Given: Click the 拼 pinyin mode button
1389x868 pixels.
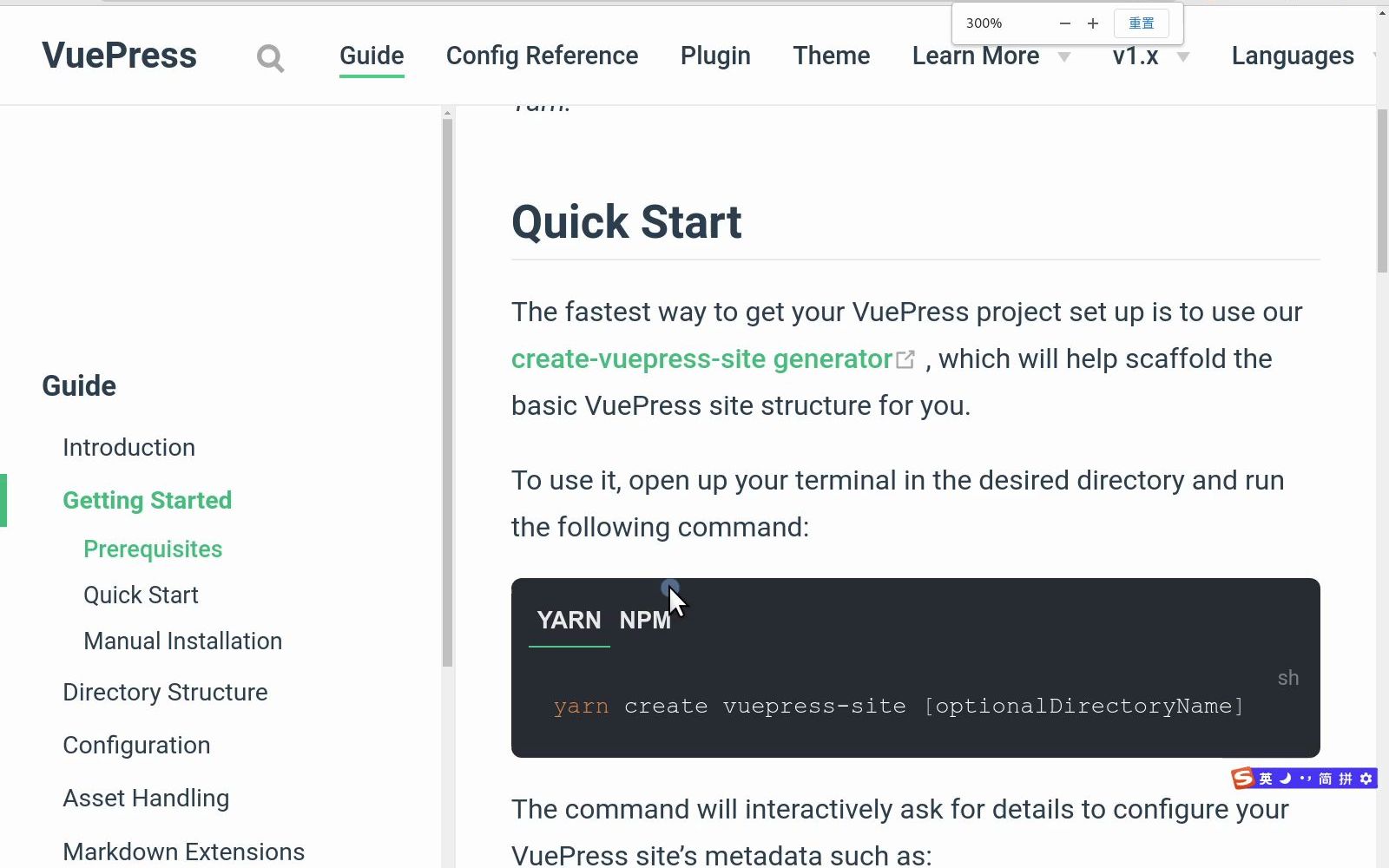Looking at the screenshot, I should [x=1346, y=779].
